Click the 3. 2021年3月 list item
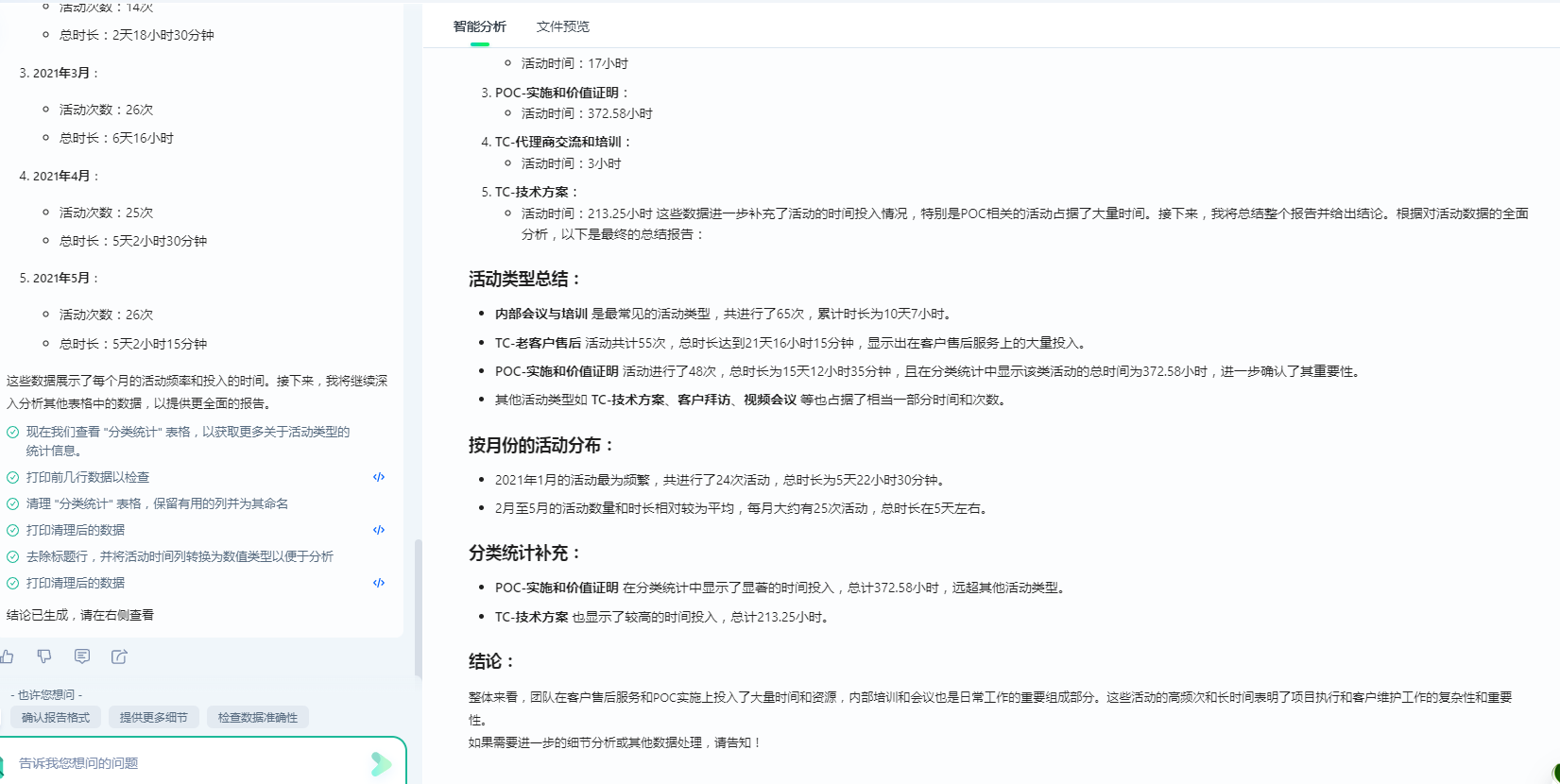Viewport: 1560px width, 784px height. (x=60, y=73)
